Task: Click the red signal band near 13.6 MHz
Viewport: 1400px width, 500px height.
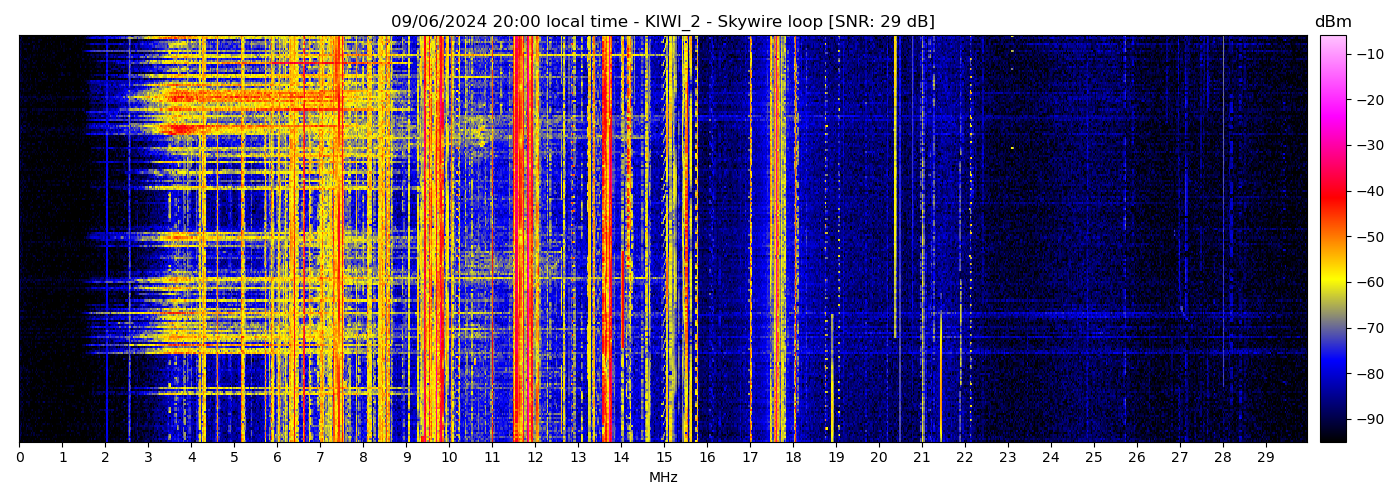Action: pyautogui.click(x=606, y=240)
